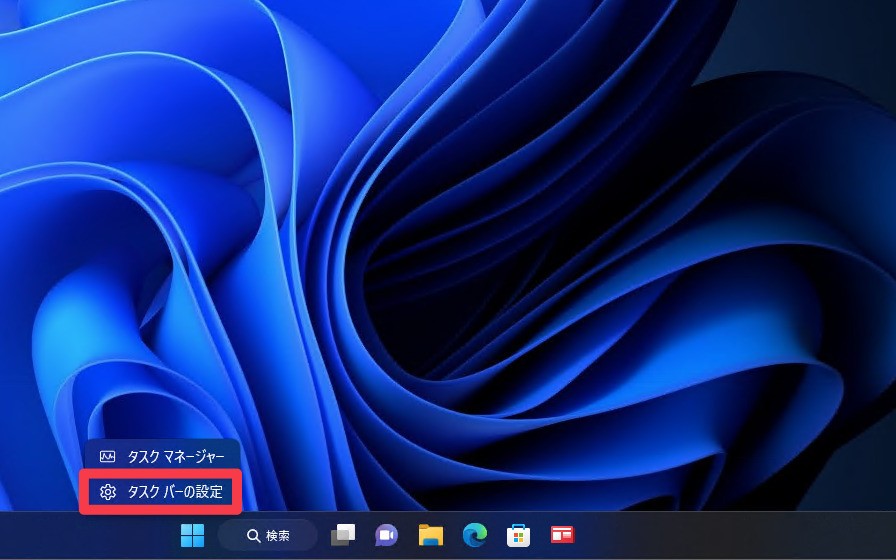Click the blue wallpaper to dismiss menu
Viewport: 896px width, 560px height.
coord(450,250)
